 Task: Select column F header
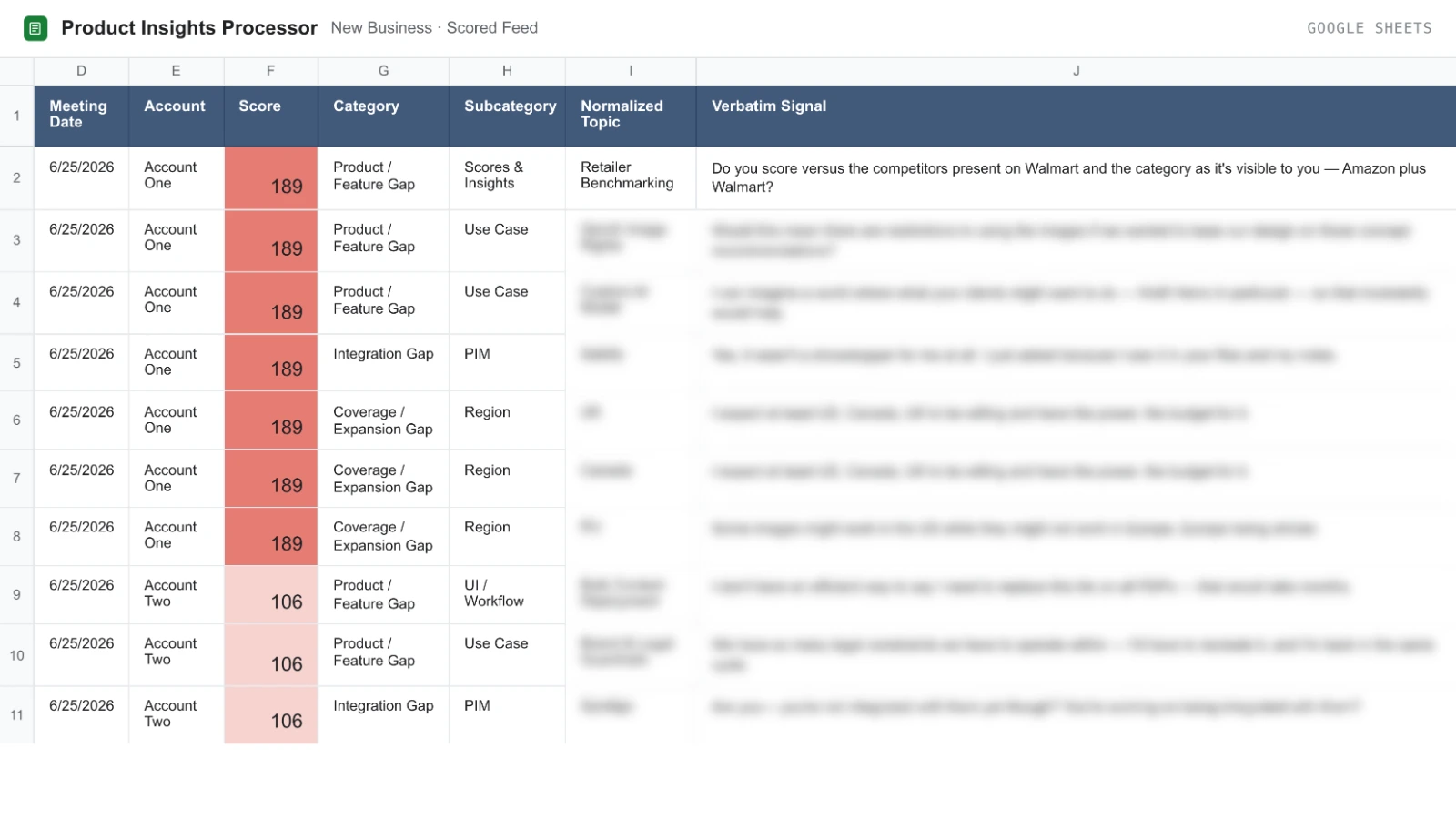[x=271, y=71]
